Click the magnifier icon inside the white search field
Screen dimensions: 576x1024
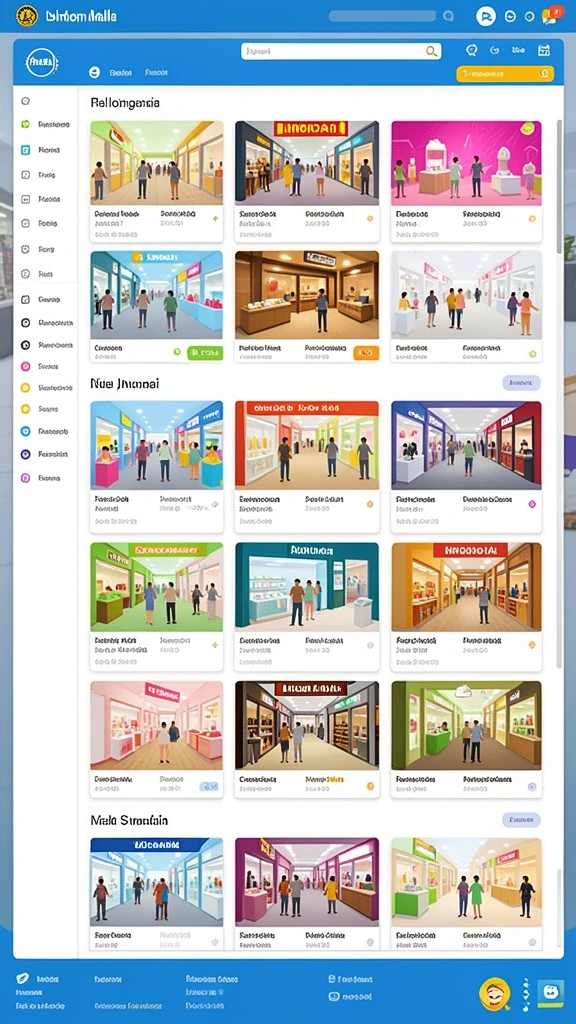pos(431,51)
